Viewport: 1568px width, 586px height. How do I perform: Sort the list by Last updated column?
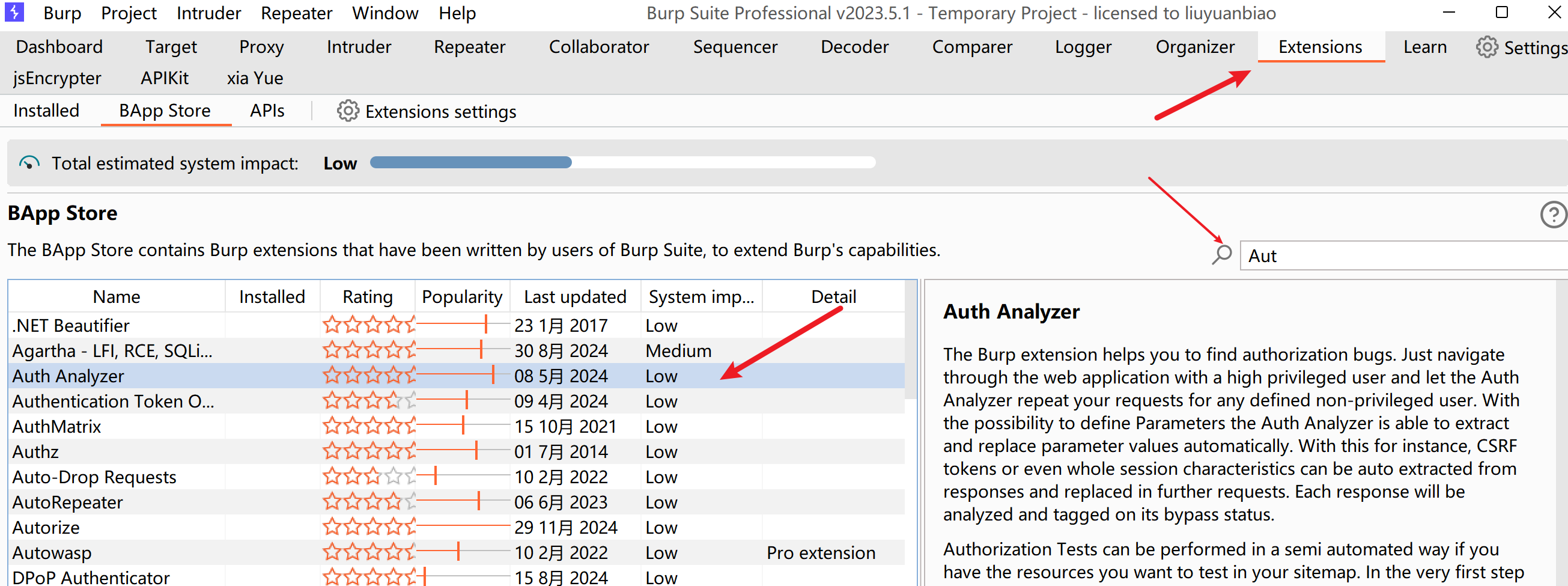click(574, 297)
